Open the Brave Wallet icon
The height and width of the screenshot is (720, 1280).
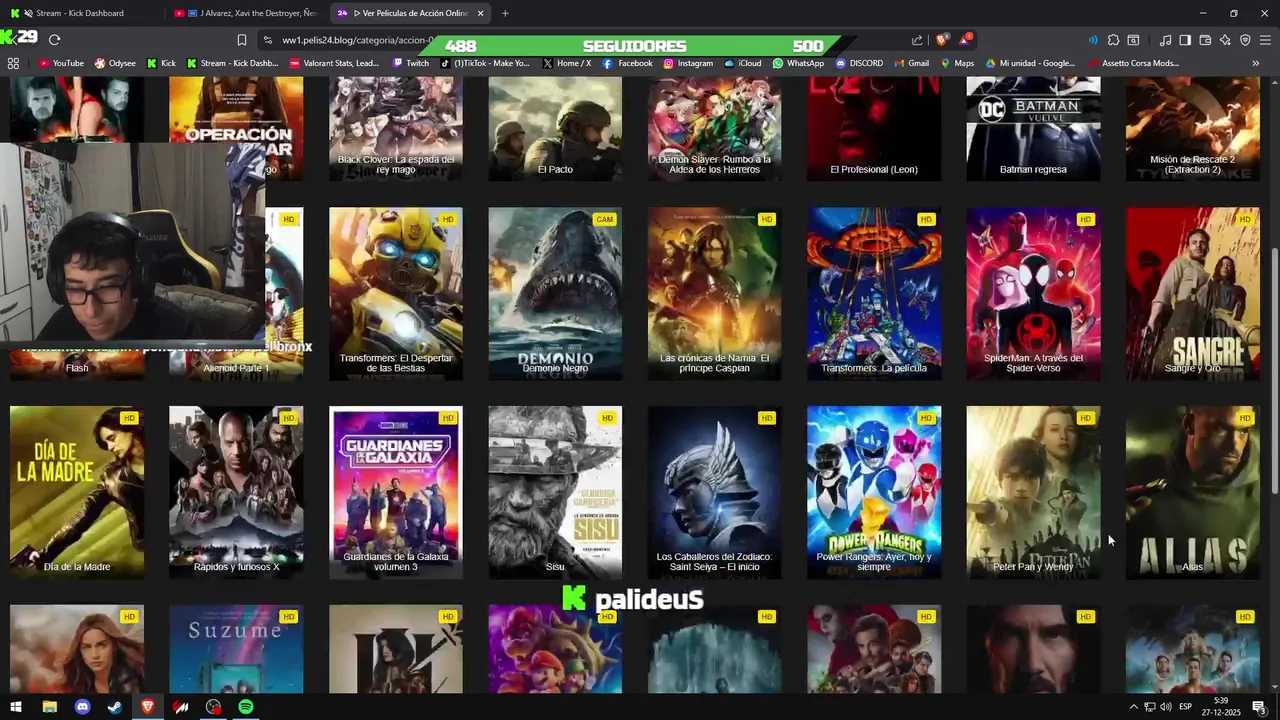(x=1205, y=40)
